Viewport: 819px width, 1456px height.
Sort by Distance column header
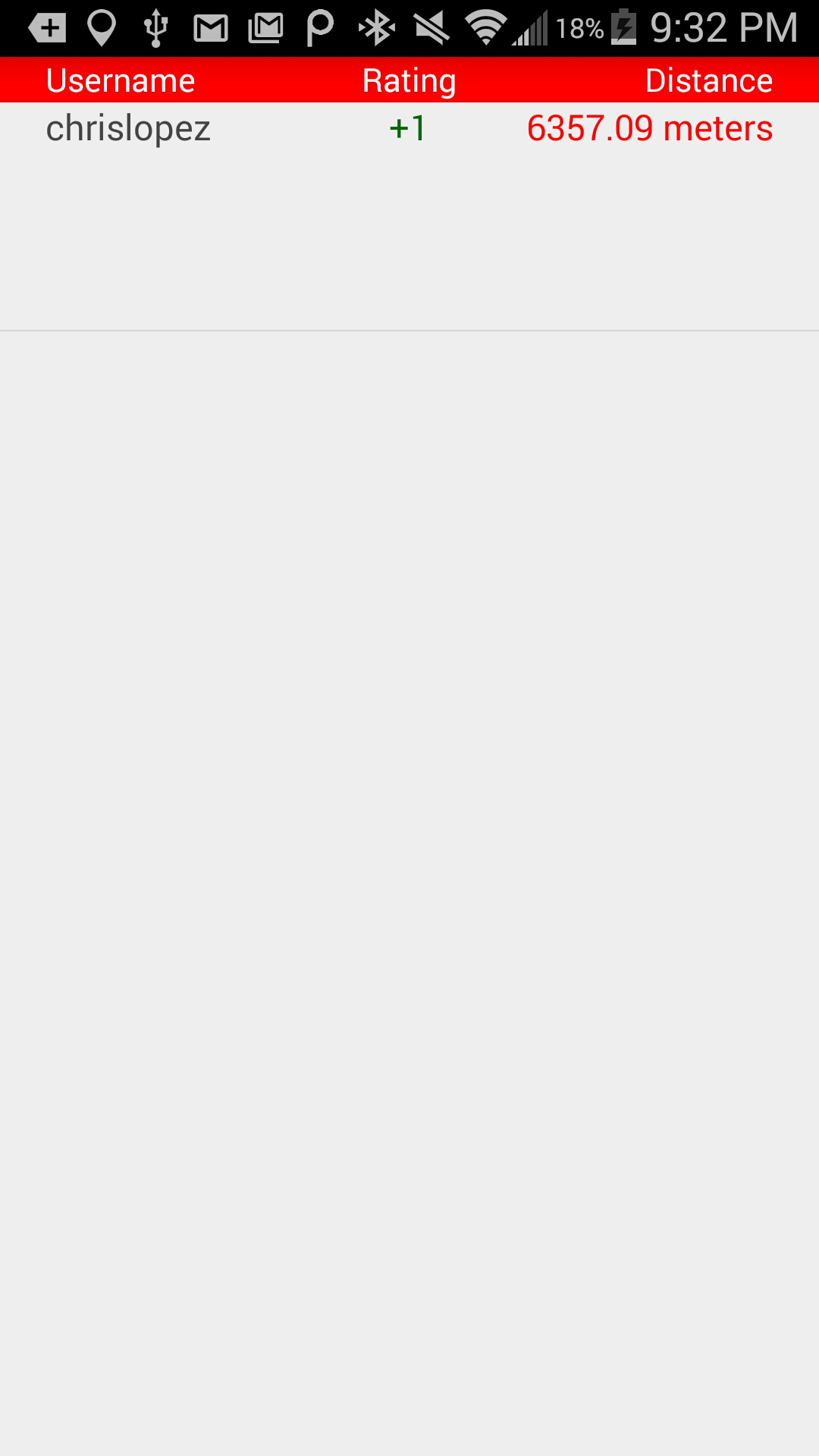[709, 80]
